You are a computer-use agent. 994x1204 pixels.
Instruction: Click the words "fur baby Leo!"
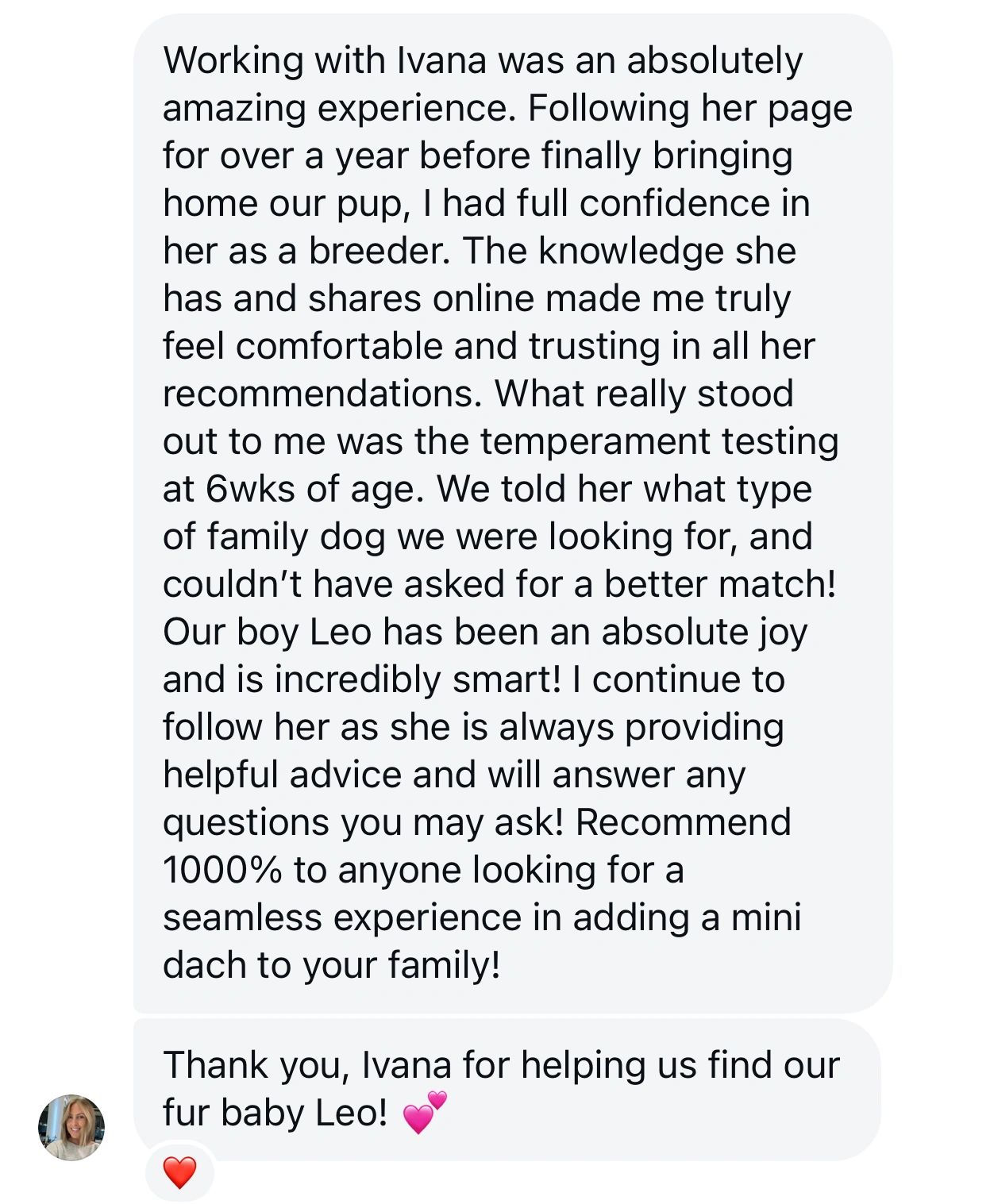coord(275,1113)
